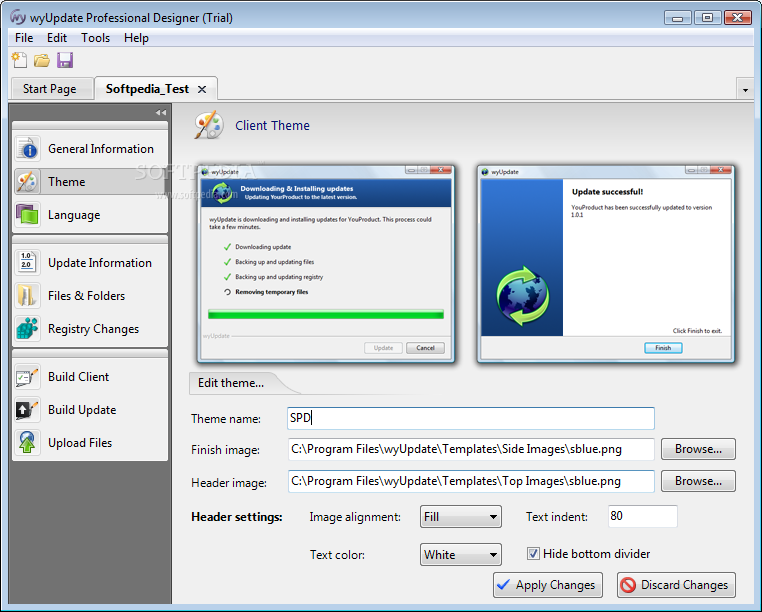Click the Apply Changes button
The width and height of the screenshot is (762, 612).
pyautogui.click(x=548, y=585)
